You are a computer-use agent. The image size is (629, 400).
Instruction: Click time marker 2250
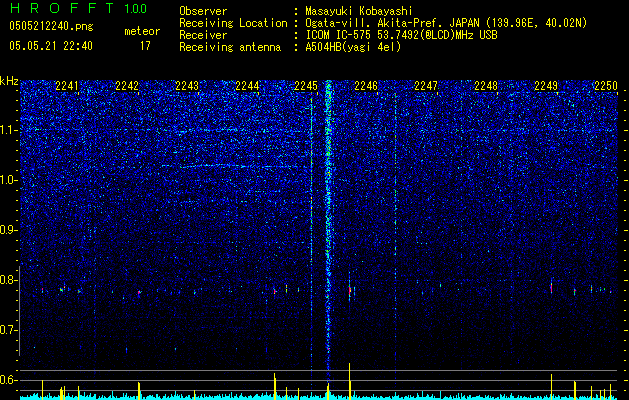(x=606, y=85)
